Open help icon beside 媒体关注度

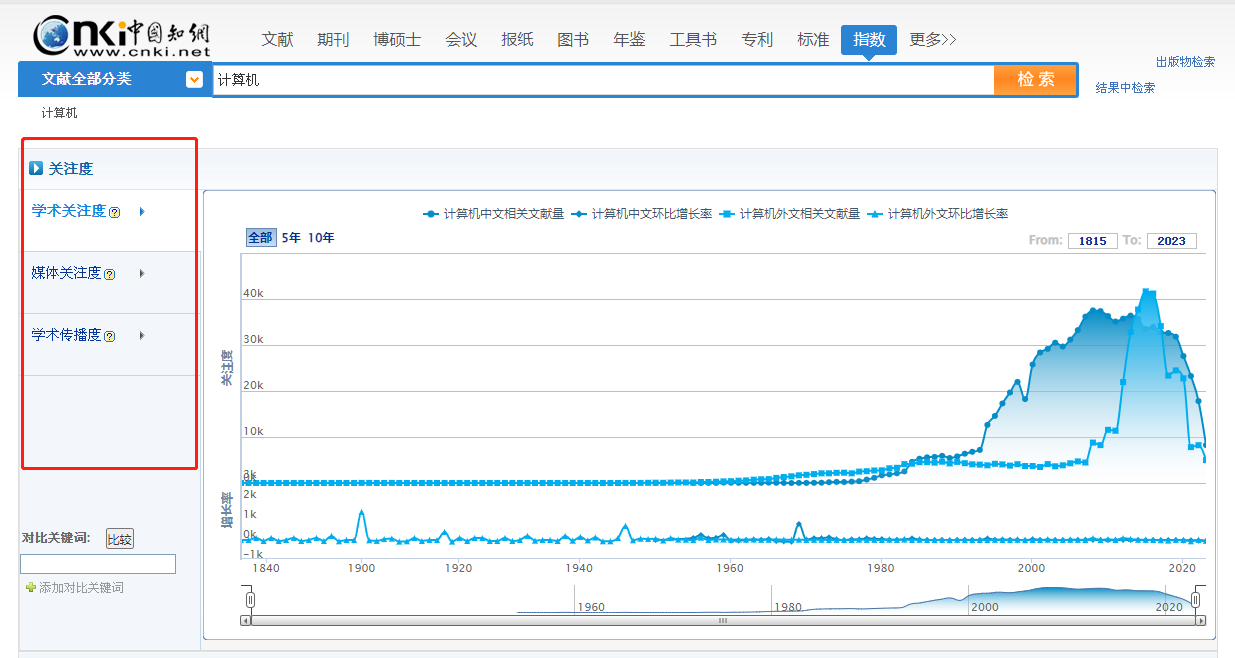110,274
